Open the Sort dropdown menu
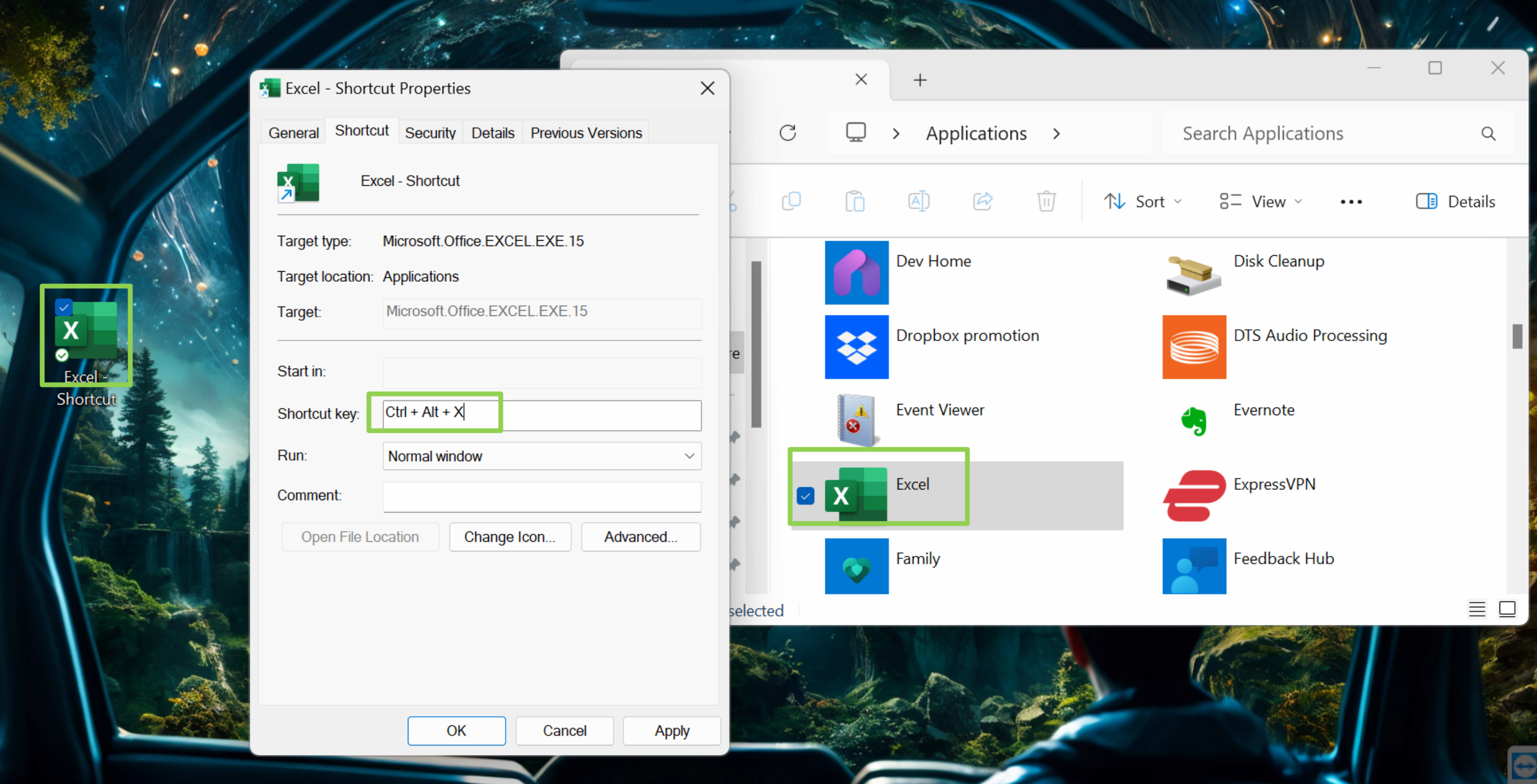This screenshot has width=1537, height=784. pos(1142,202)
